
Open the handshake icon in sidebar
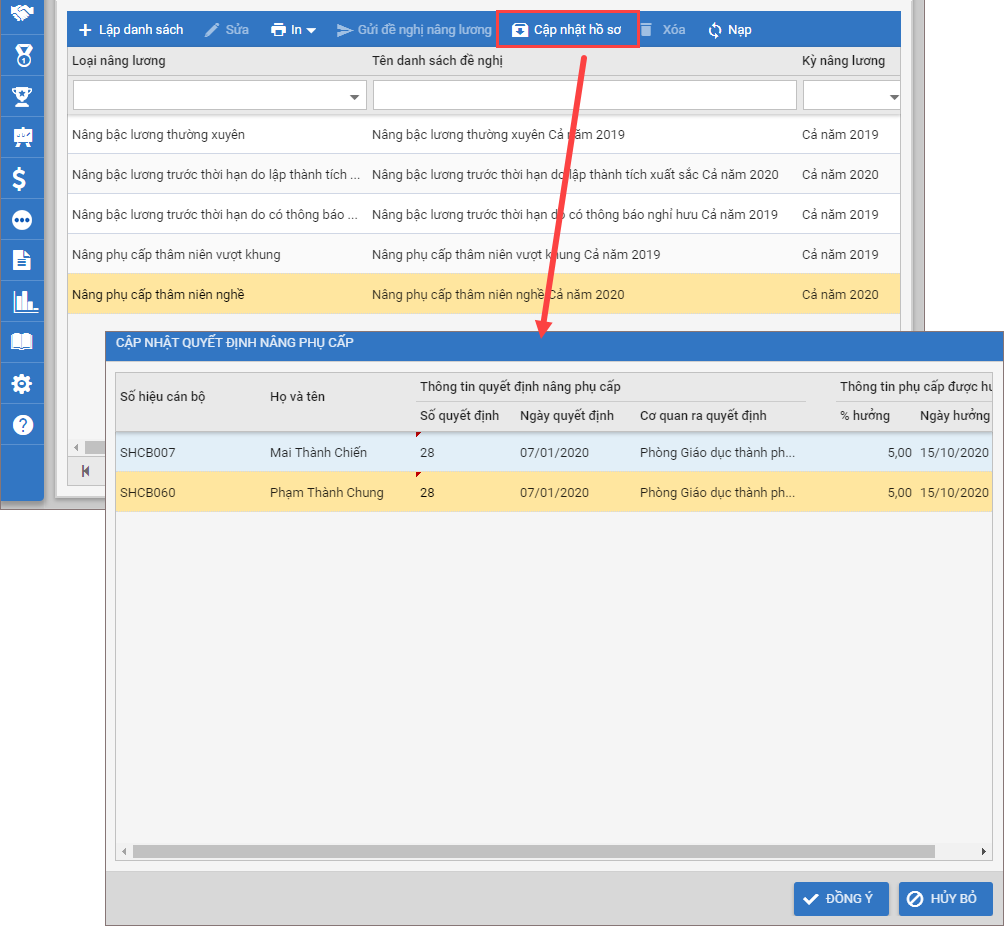coord(22,15)
